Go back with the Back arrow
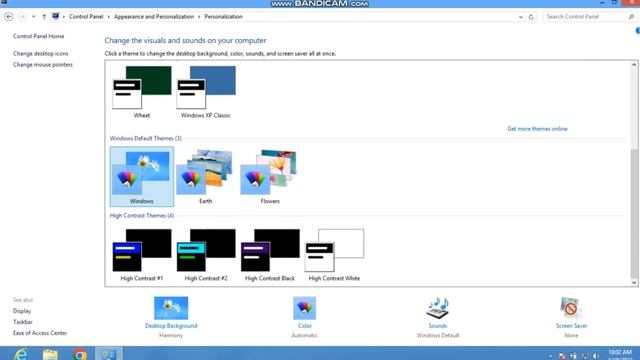Screen dimensions: 640x360 click(x=9, y=17)
